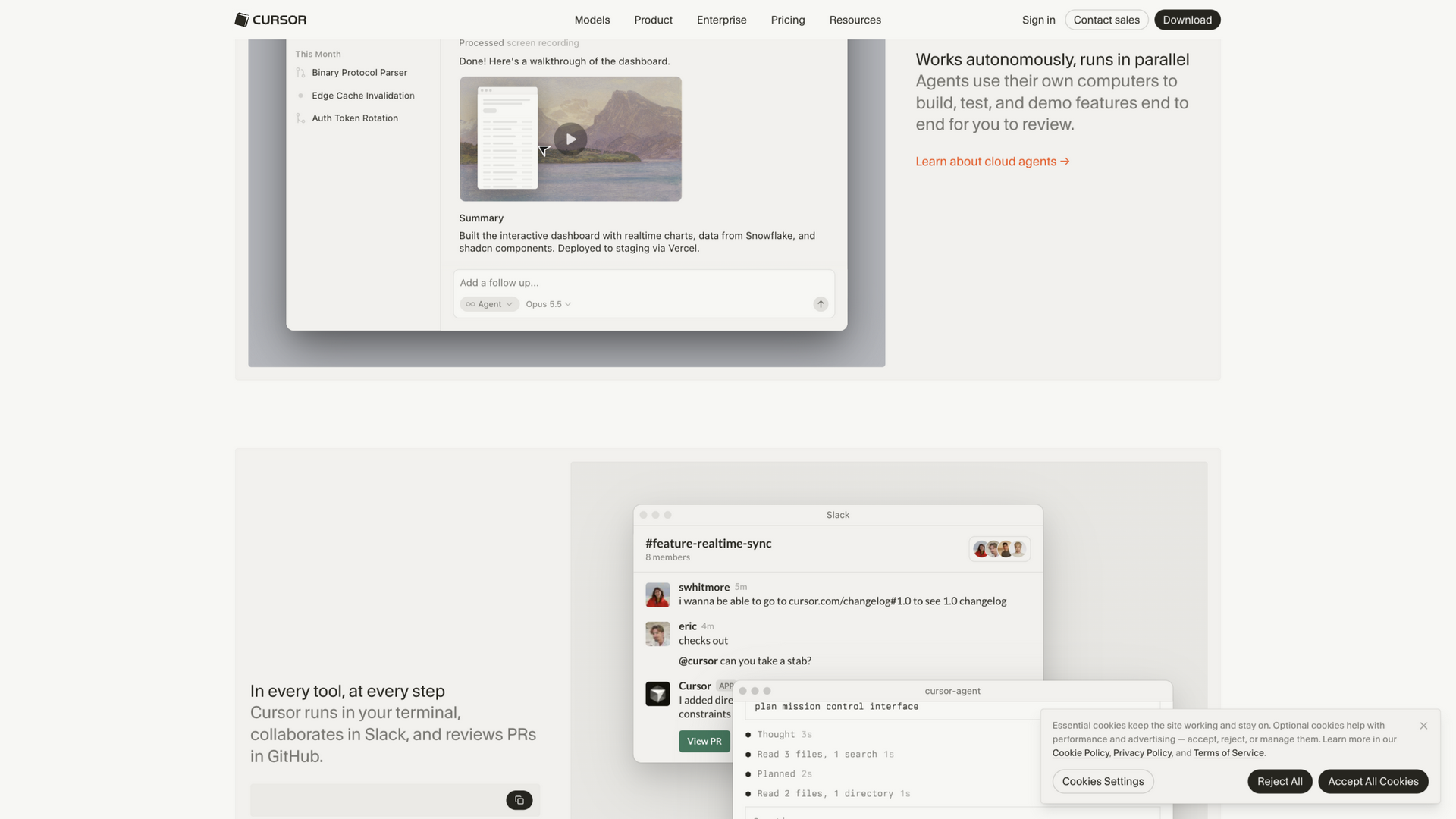
Task: Click the icon beside Auth Token Rotation
Action: pyautogui.click(x=300, y=118)
